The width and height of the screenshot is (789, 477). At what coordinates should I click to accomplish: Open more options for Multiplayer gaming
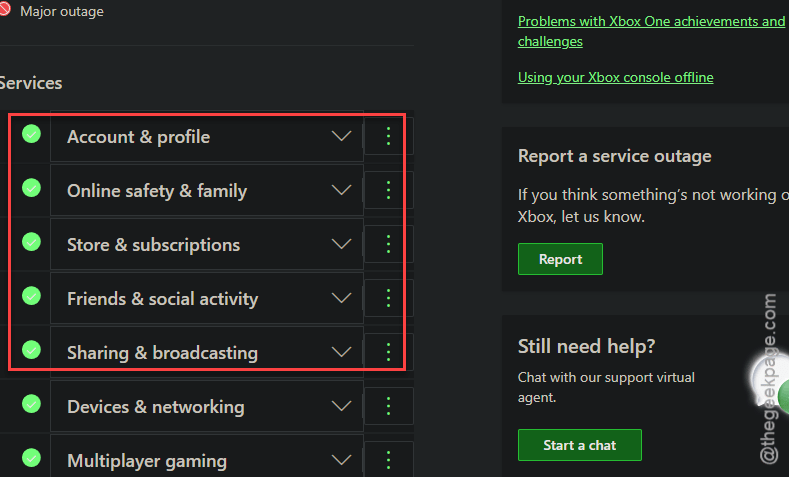pos(388,459)
